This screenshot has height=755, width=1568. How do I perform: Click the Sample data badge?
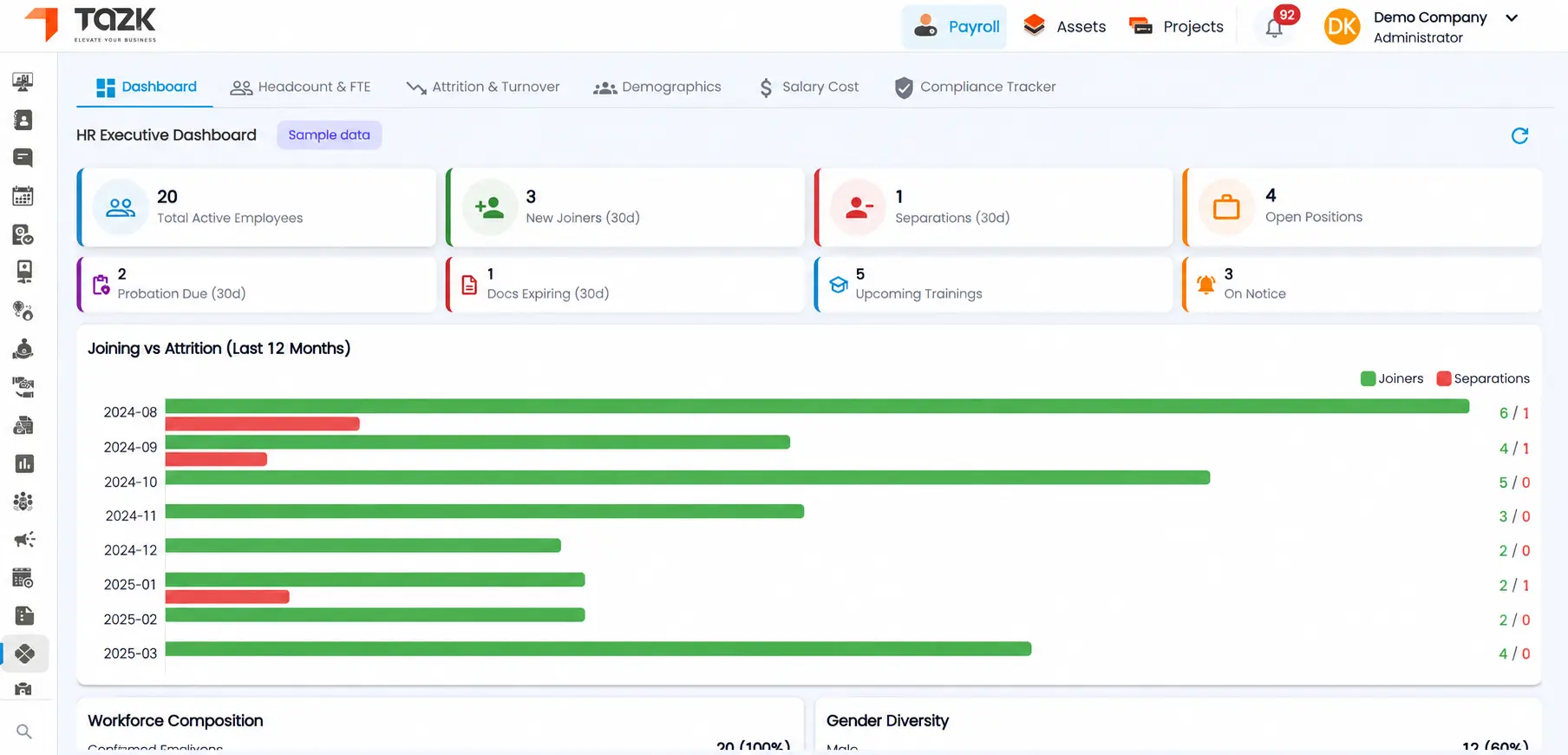pyautogui.click(x=330, y=135)
